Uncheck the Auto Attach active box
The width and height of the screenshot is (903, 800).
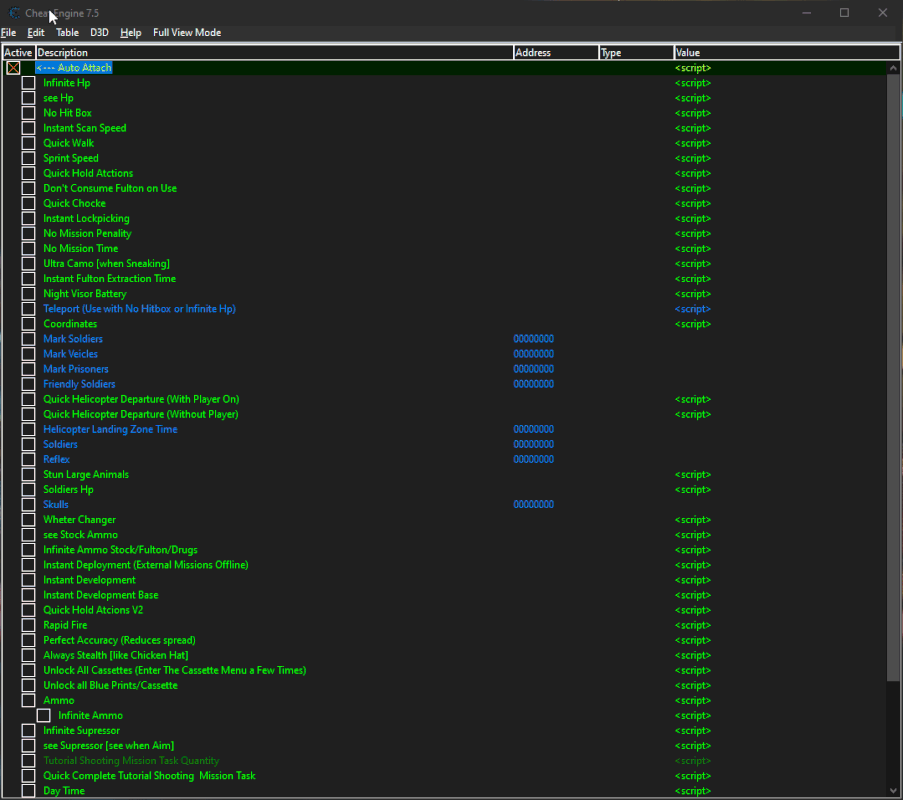13,68
